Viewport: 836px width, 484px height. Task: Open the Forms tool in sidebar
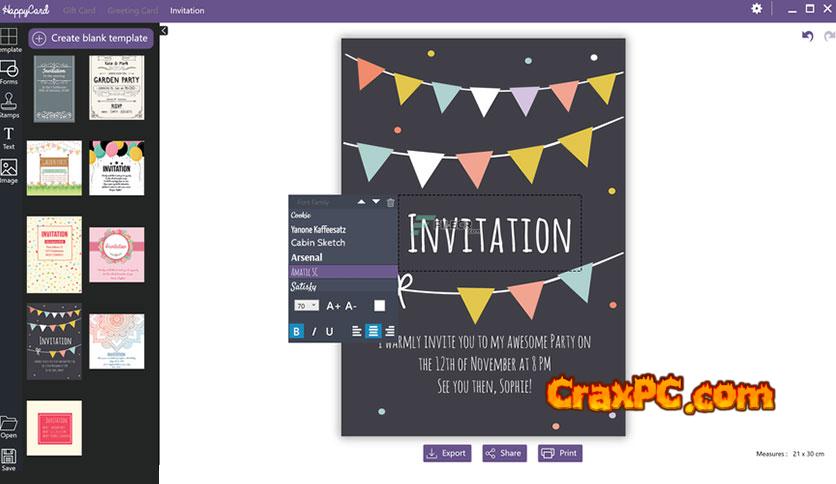coord(9,72)
